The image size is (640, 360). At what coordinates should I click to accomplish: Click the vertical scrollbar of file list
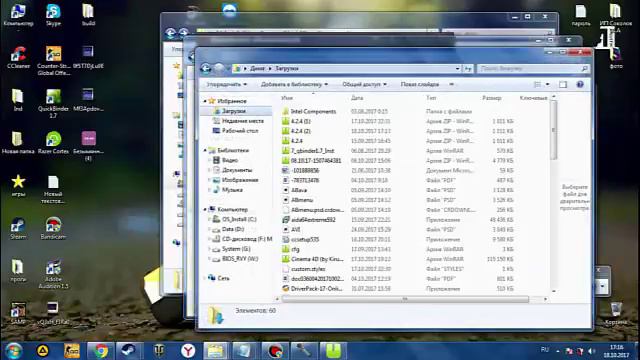point(554,130)
